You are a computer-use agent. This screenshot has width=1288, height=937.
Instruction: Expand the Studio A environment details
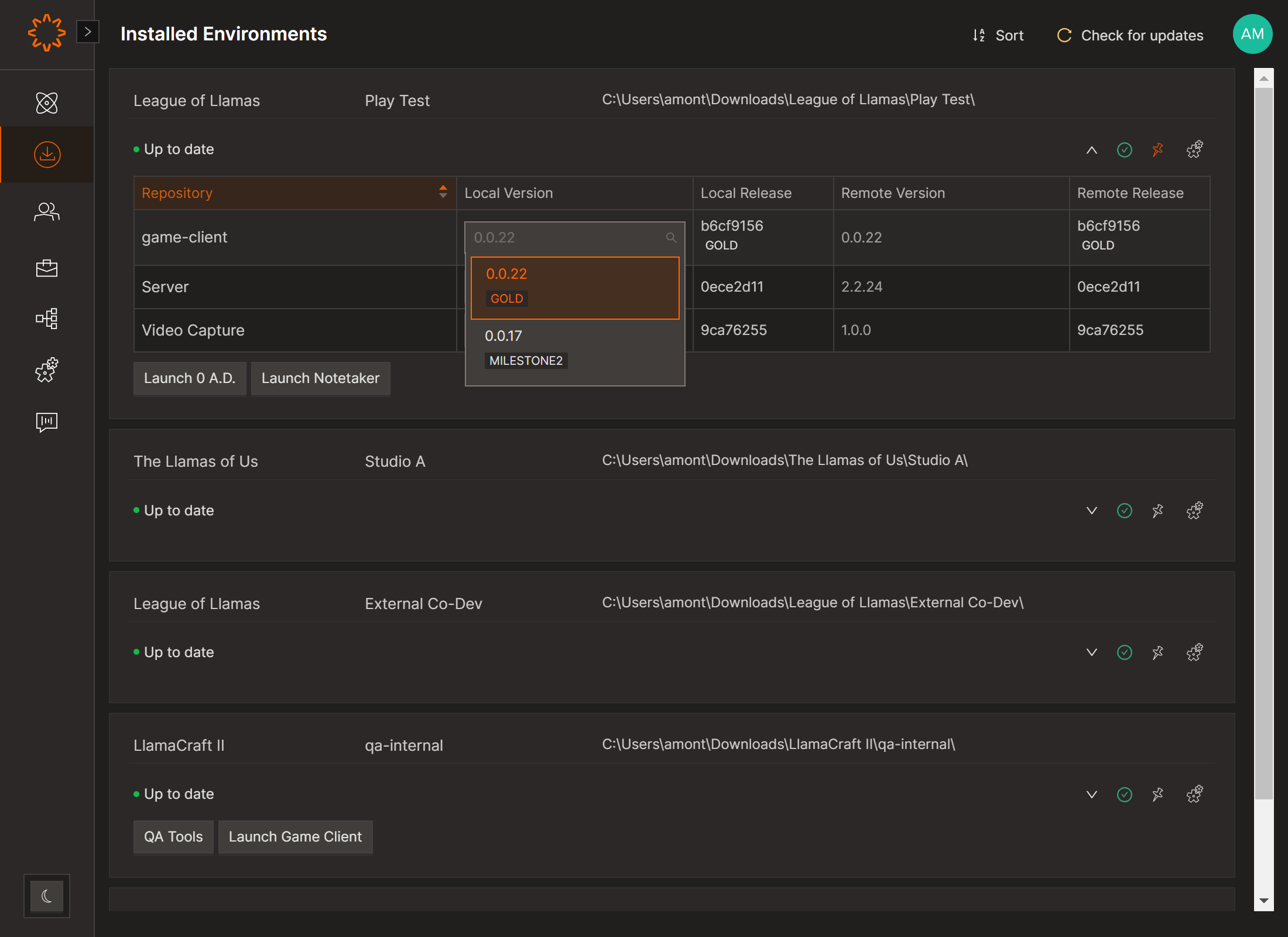coord(1092,511)
